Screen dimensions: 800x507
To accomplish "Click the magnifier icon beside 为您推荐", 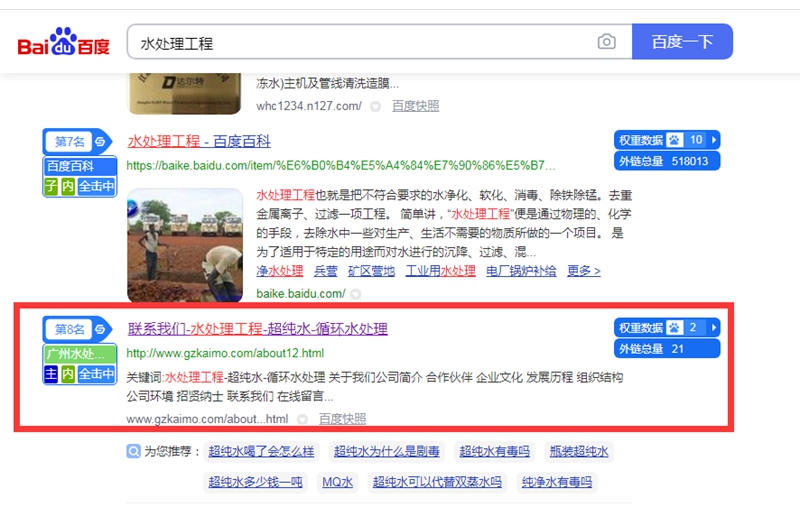I will point(133,452).
